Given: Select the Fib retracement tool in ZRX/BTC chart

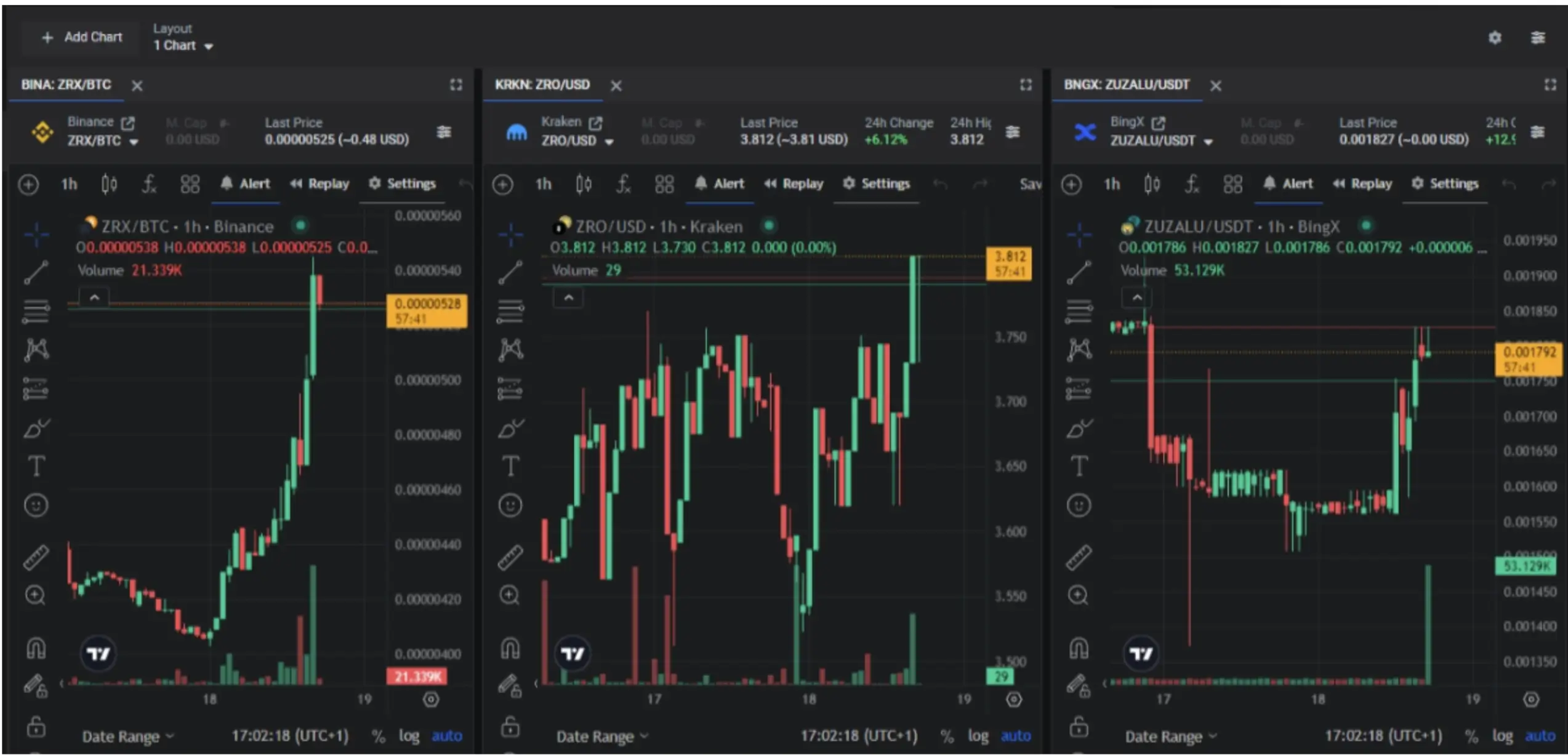Looking at the screenshot, I should (36, 311).
